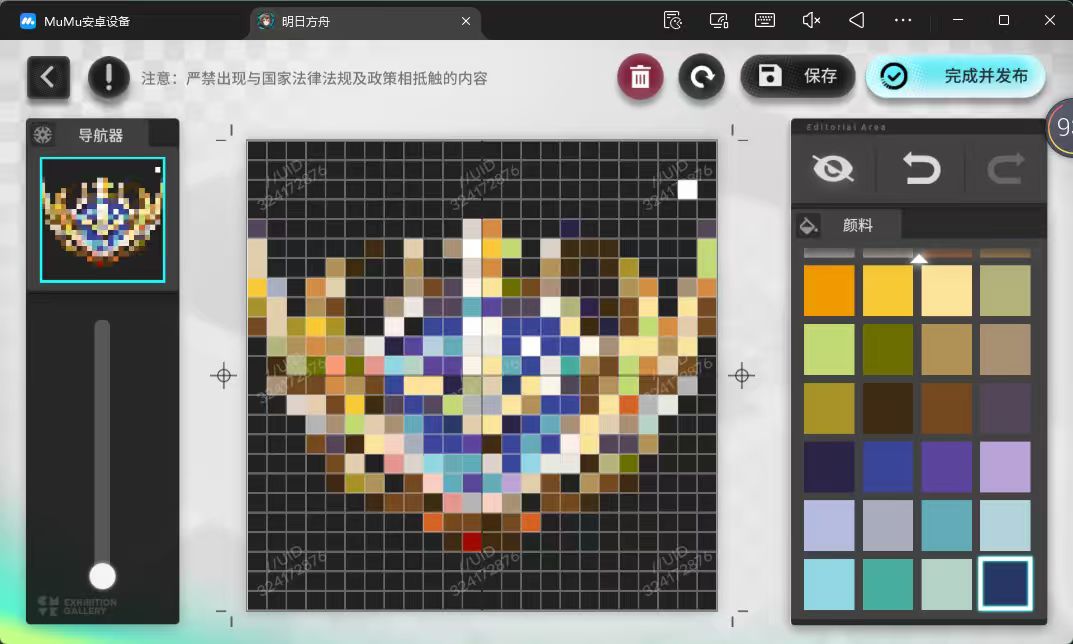Select the paint bucket icon beside 颜料
The image size is (1073, 644).
pos(808,225)
